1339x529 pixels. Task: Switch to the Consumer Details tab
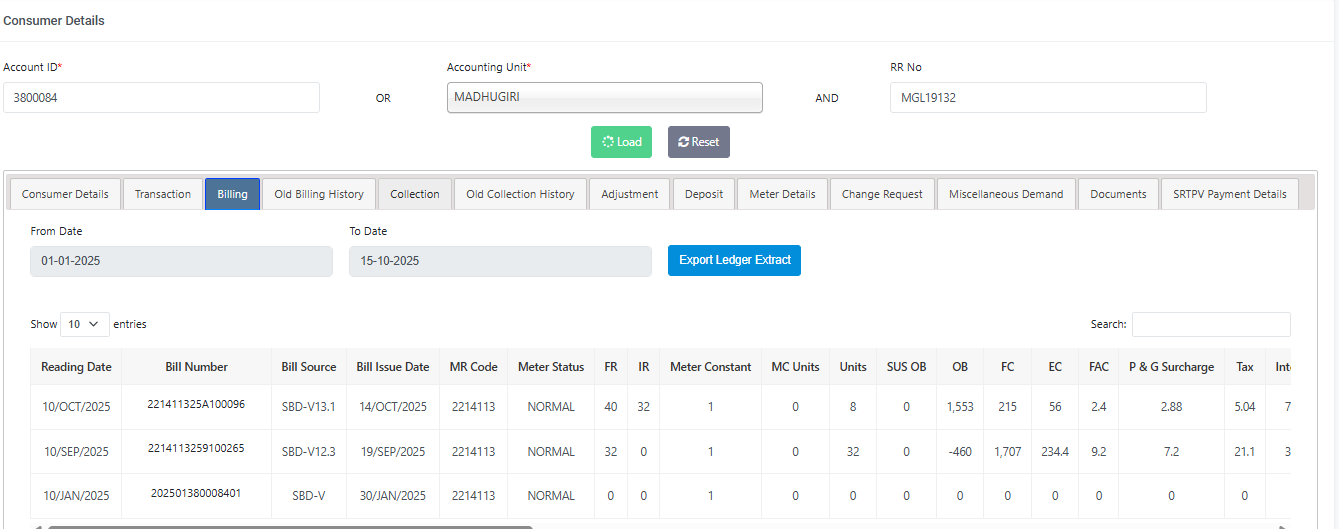pos(65,194)
